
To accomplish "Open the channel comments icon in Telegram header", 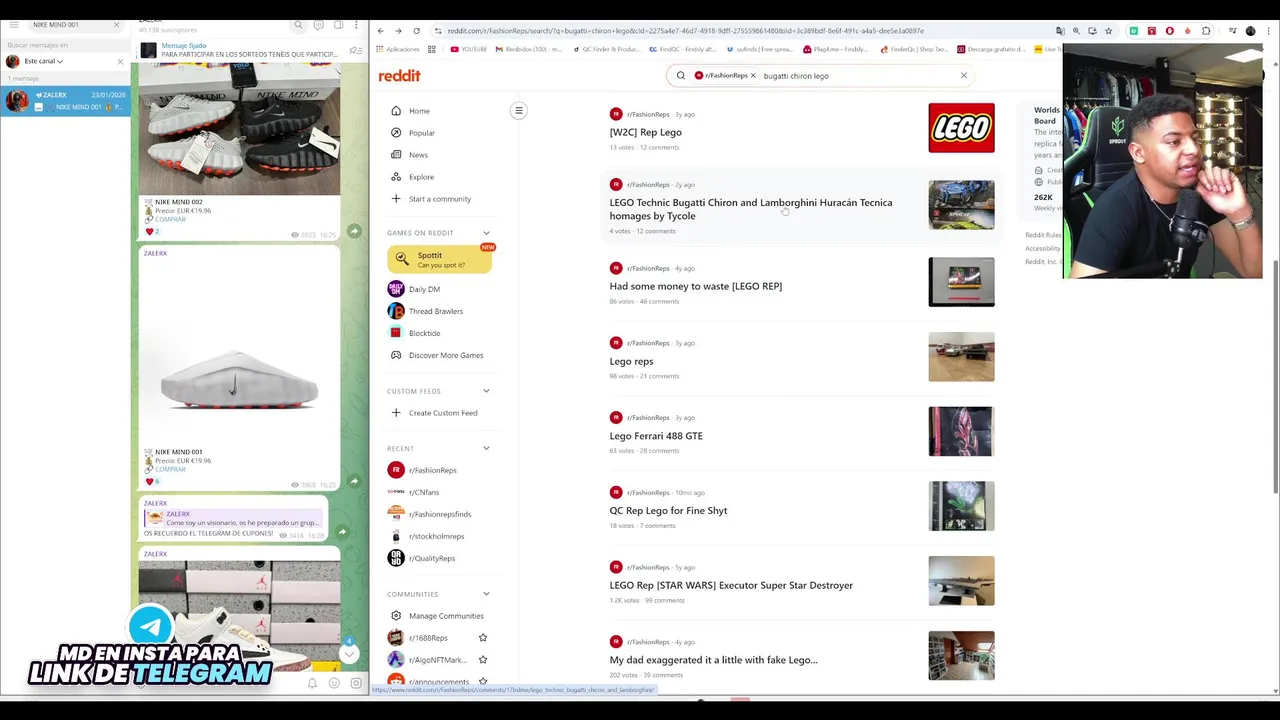I will [x=318, y=24].
